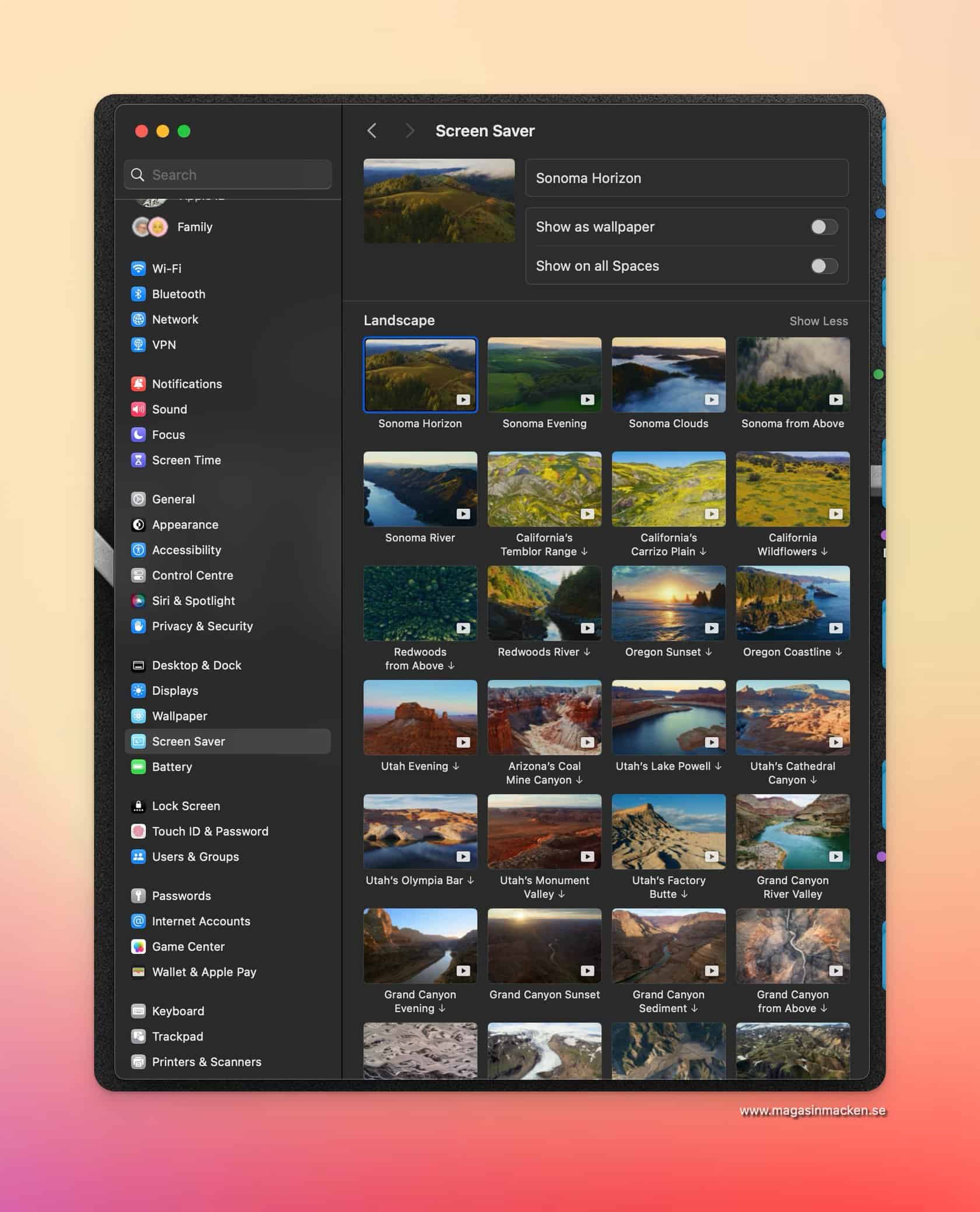Viewport: 980px width, 1212px height.
Task: Click the Notifications bell icon
Action: point(138,384)
